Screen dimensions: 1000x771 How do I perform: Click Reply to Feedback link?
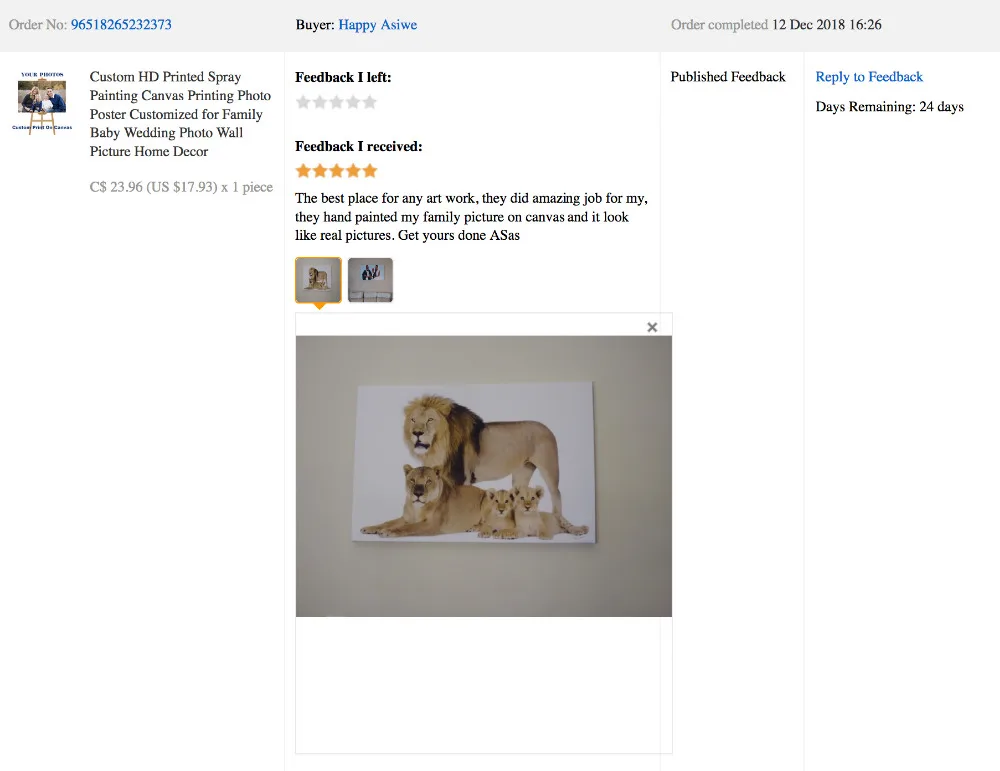[x=869, y=77]
